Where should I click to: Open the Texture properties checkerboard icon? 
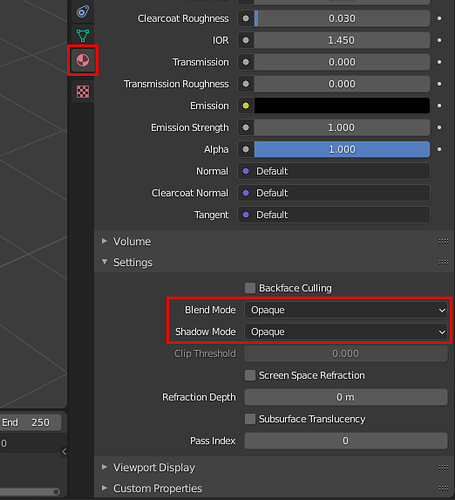83,91
